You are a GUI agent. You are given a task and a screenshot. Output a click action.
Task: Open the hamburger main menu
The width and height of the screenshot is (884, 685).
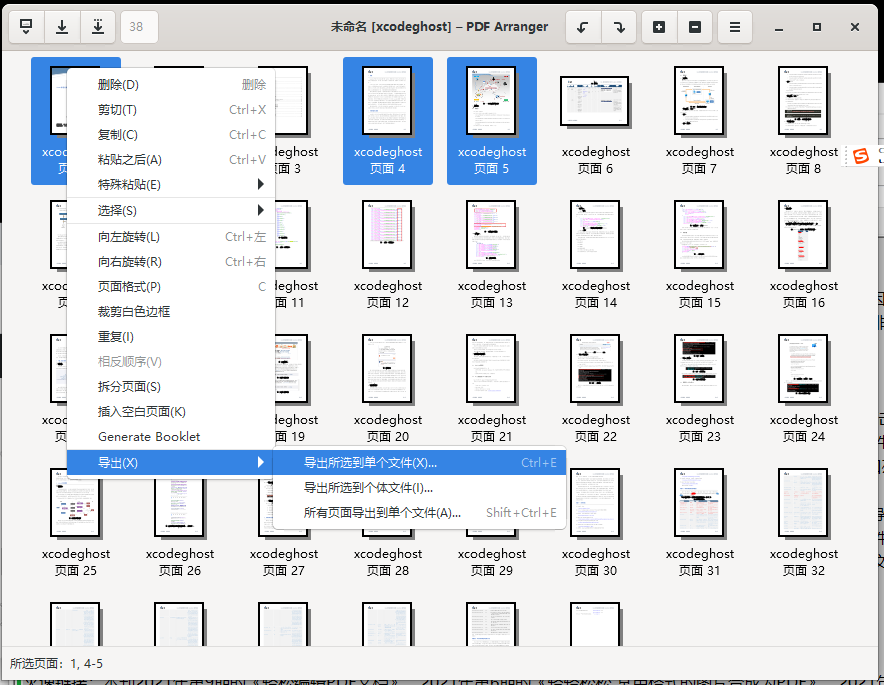(x=735, y=26)
